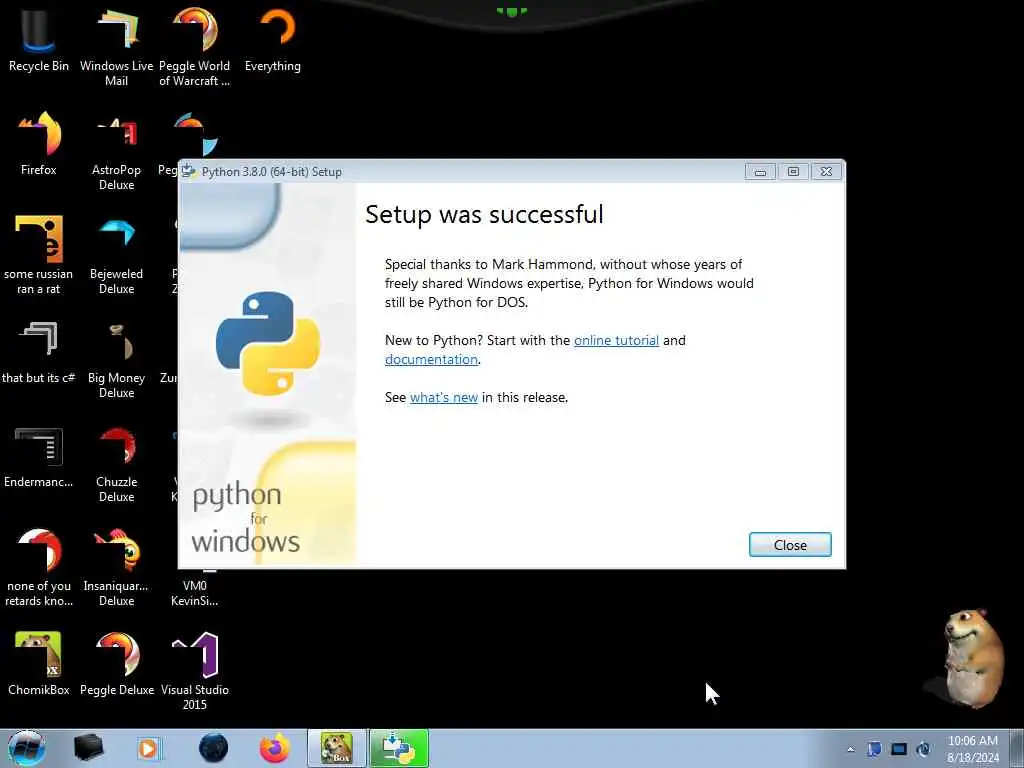Select the ChomikBox desktop icon
Viewport: 1024px width, 768px height.
(39, 664)
